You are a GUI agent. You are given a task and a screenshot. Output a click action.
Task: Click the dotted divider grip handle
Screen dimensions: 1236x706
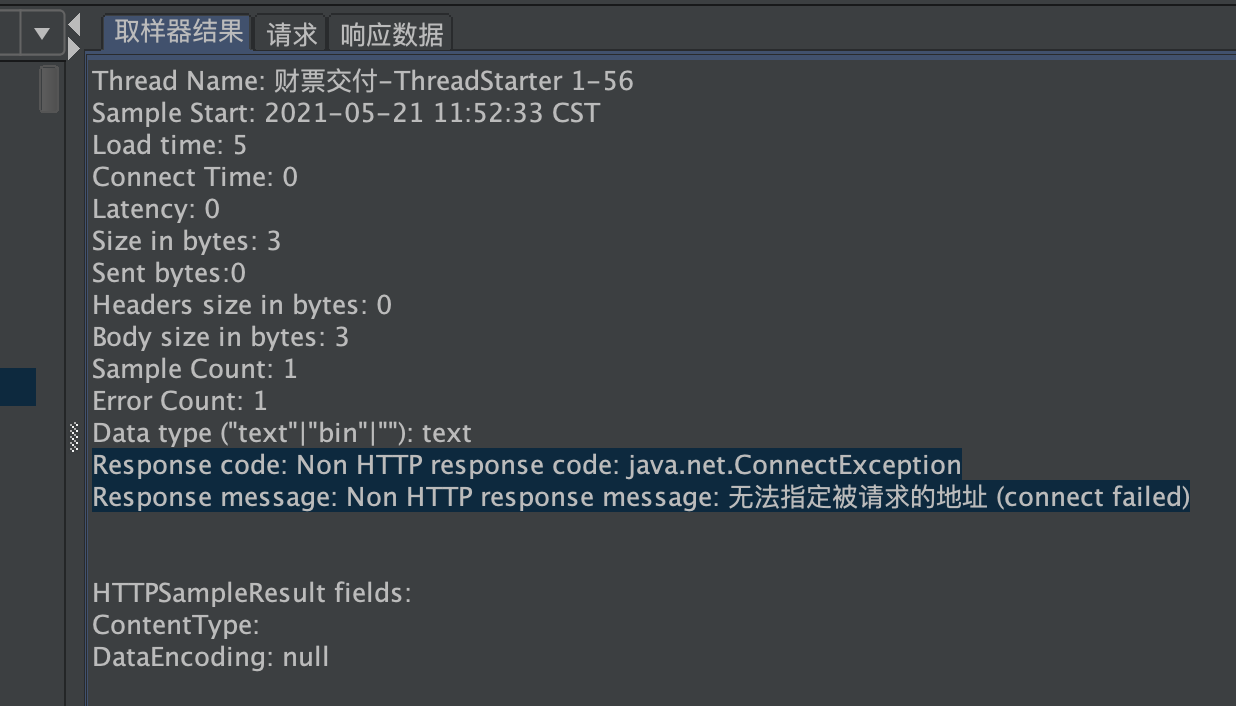tap(74, 437)
